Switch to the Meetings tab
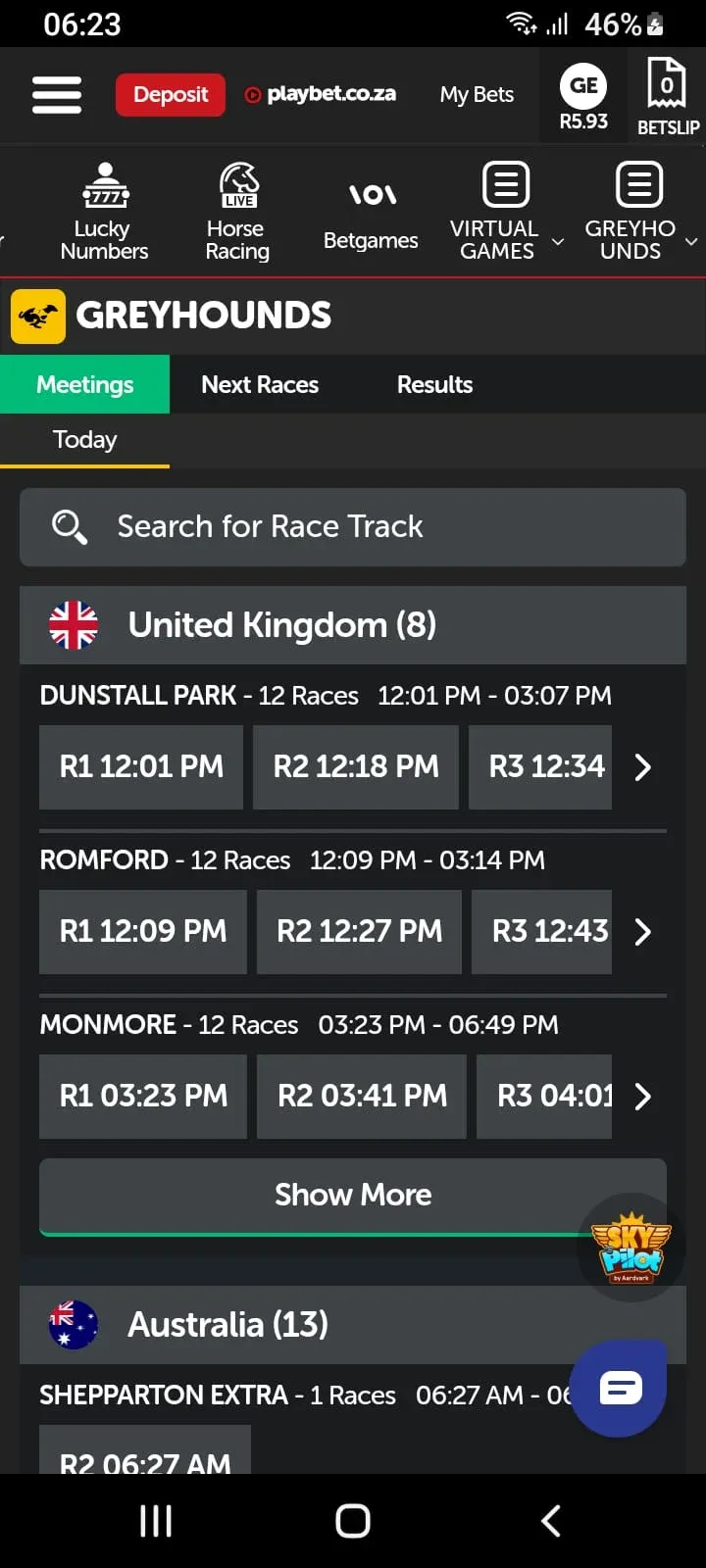 [x=84, y=384]
